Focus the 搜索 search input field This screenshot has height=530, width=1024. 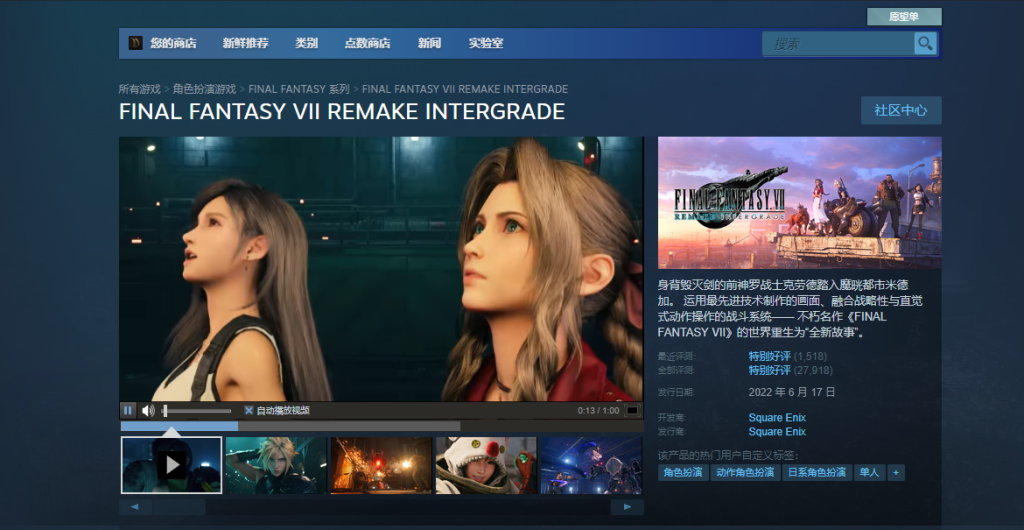838,44
